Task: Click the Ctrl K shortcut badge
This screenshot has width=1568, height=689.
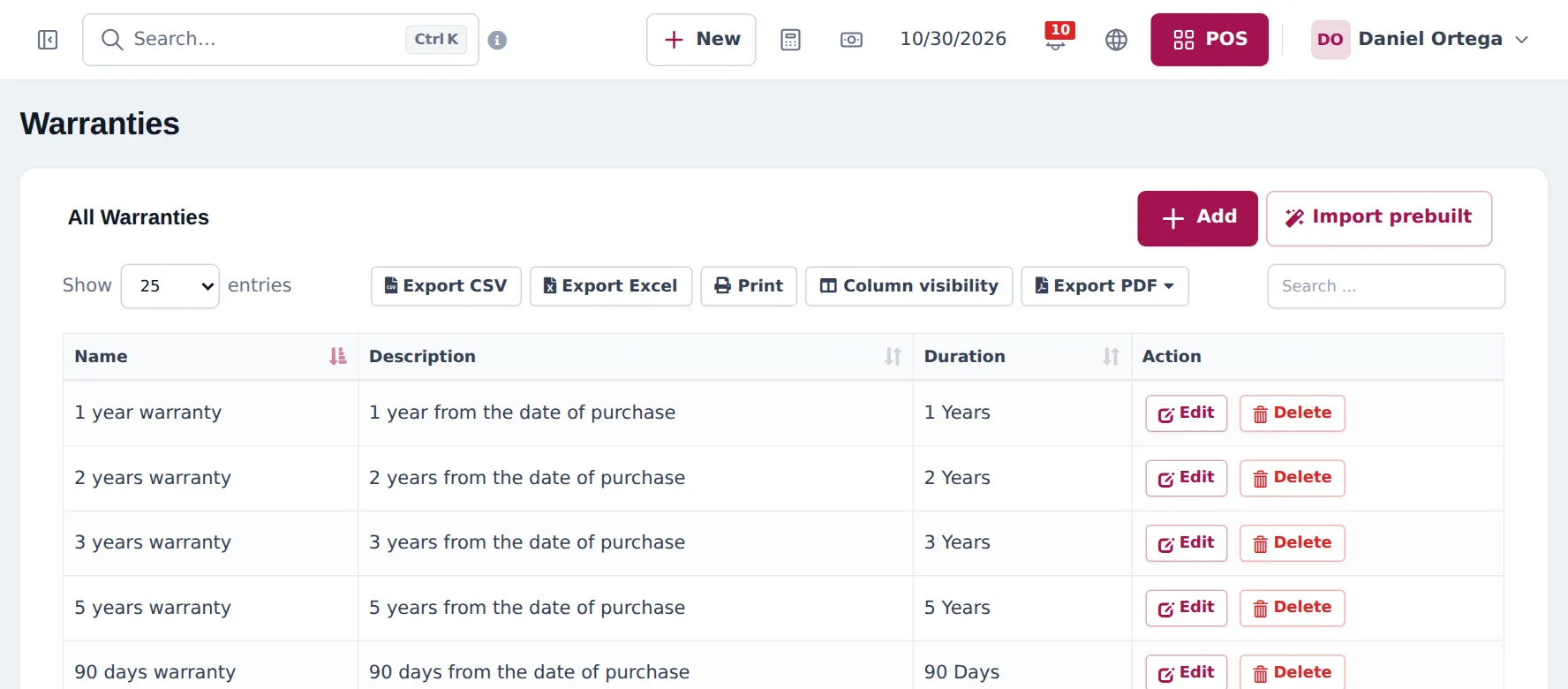Action: [436, 39]
